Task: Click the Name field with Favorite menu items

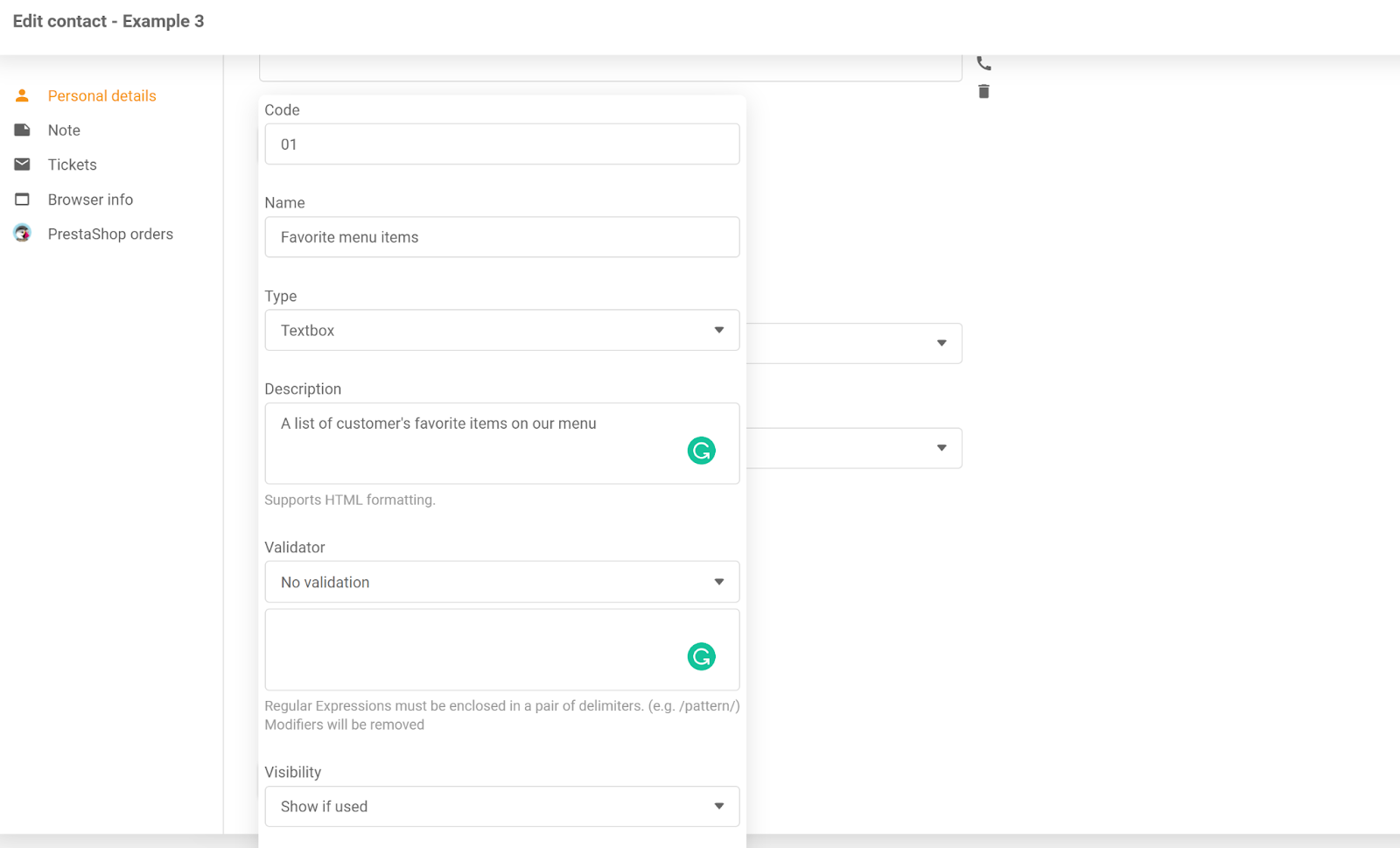Action: click(x=501, y=237)
